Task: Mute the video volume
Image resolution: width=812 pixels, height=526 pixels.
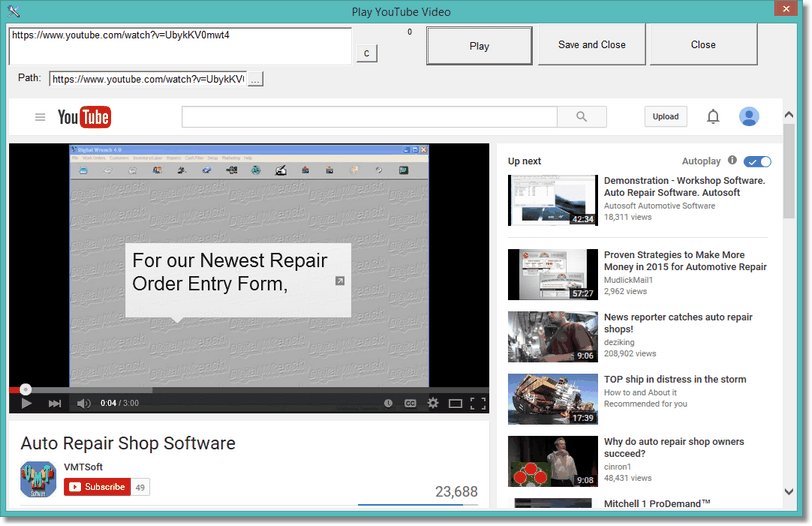Action: (x=84, y=403)
